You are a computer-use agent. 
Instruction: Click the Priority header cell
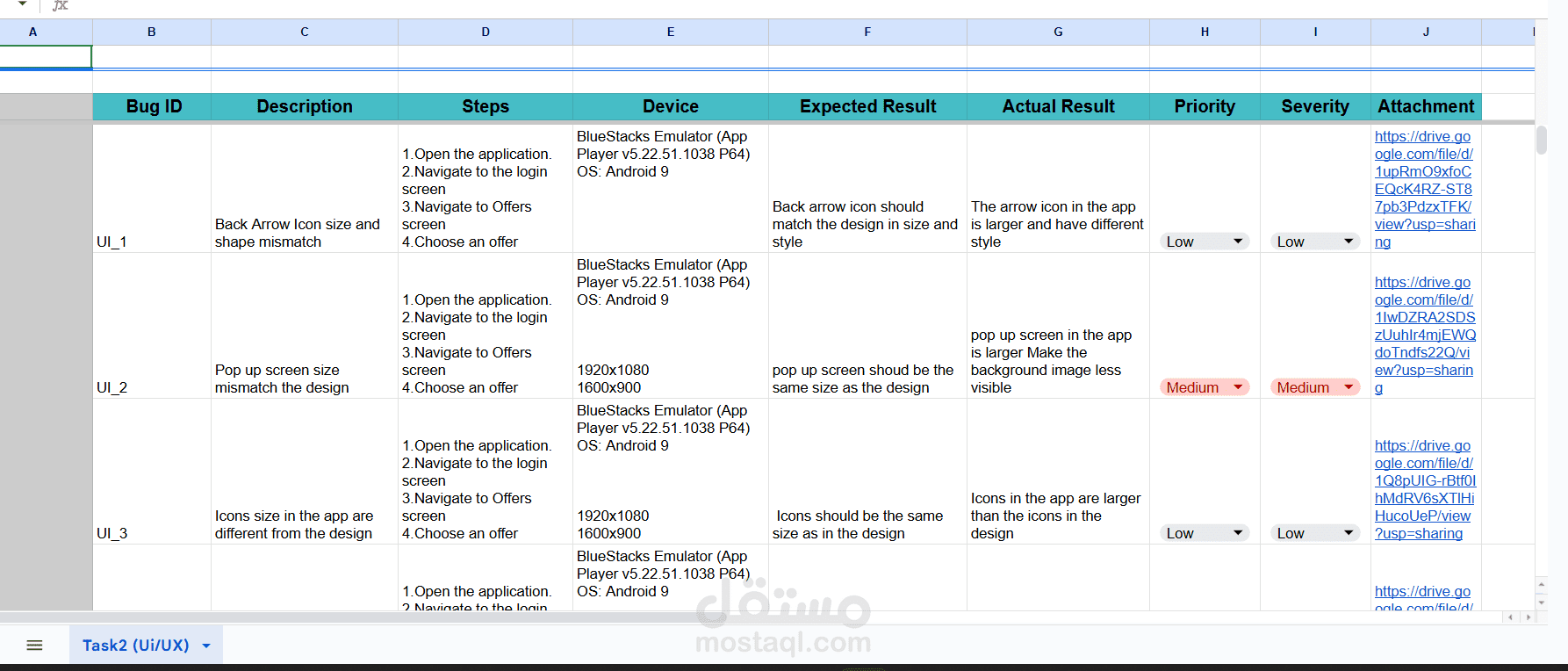(1205, 106)
